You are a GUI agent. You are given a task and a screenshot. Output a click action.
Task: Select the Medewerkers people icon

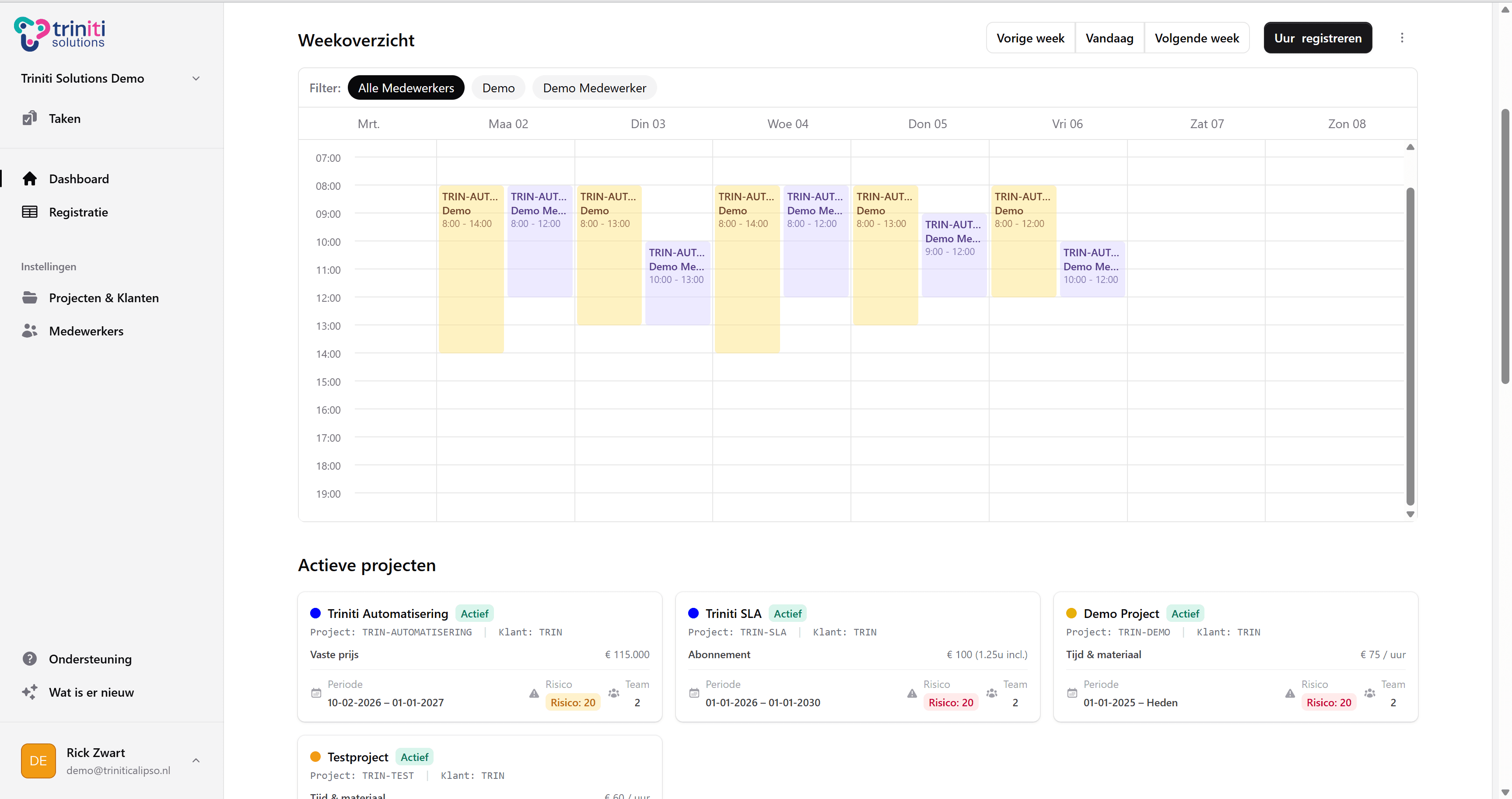29,330
